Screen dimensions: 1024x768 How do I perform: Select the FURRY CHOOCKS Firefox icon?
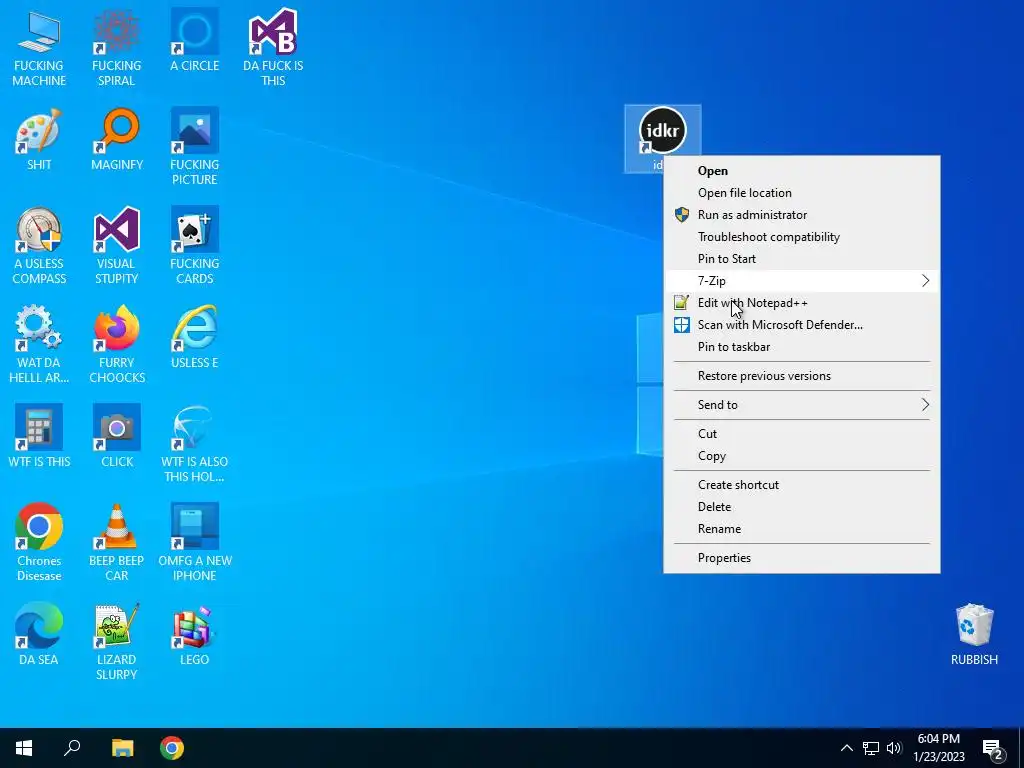(116, 330)
